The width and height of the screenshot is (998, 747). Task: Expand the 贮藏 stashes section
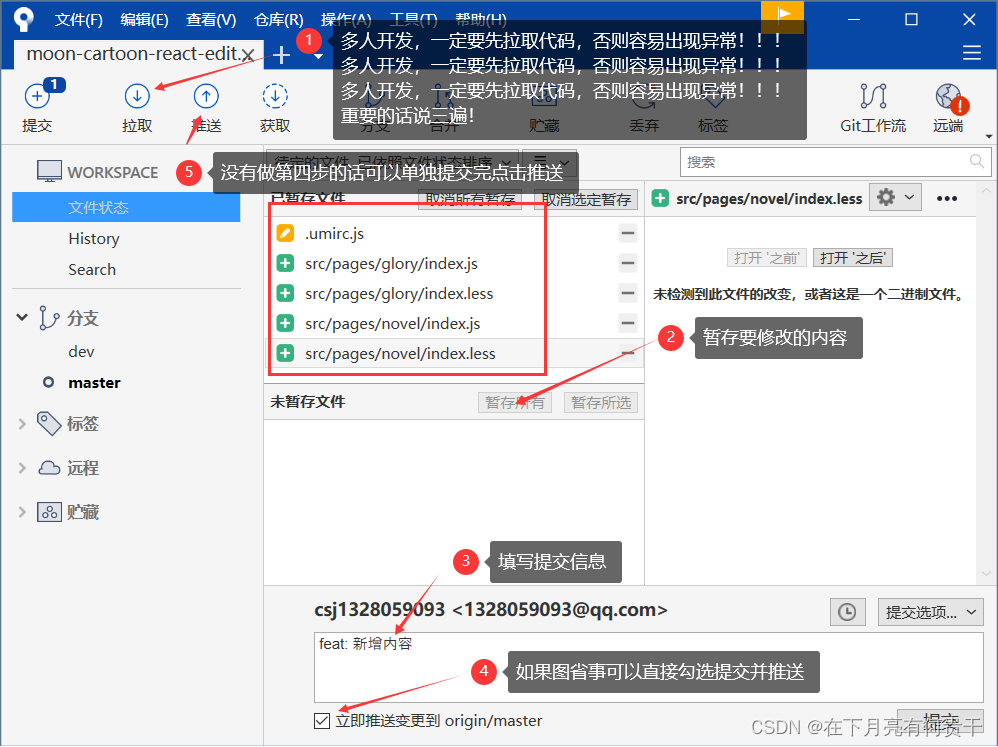coord(22,512)
